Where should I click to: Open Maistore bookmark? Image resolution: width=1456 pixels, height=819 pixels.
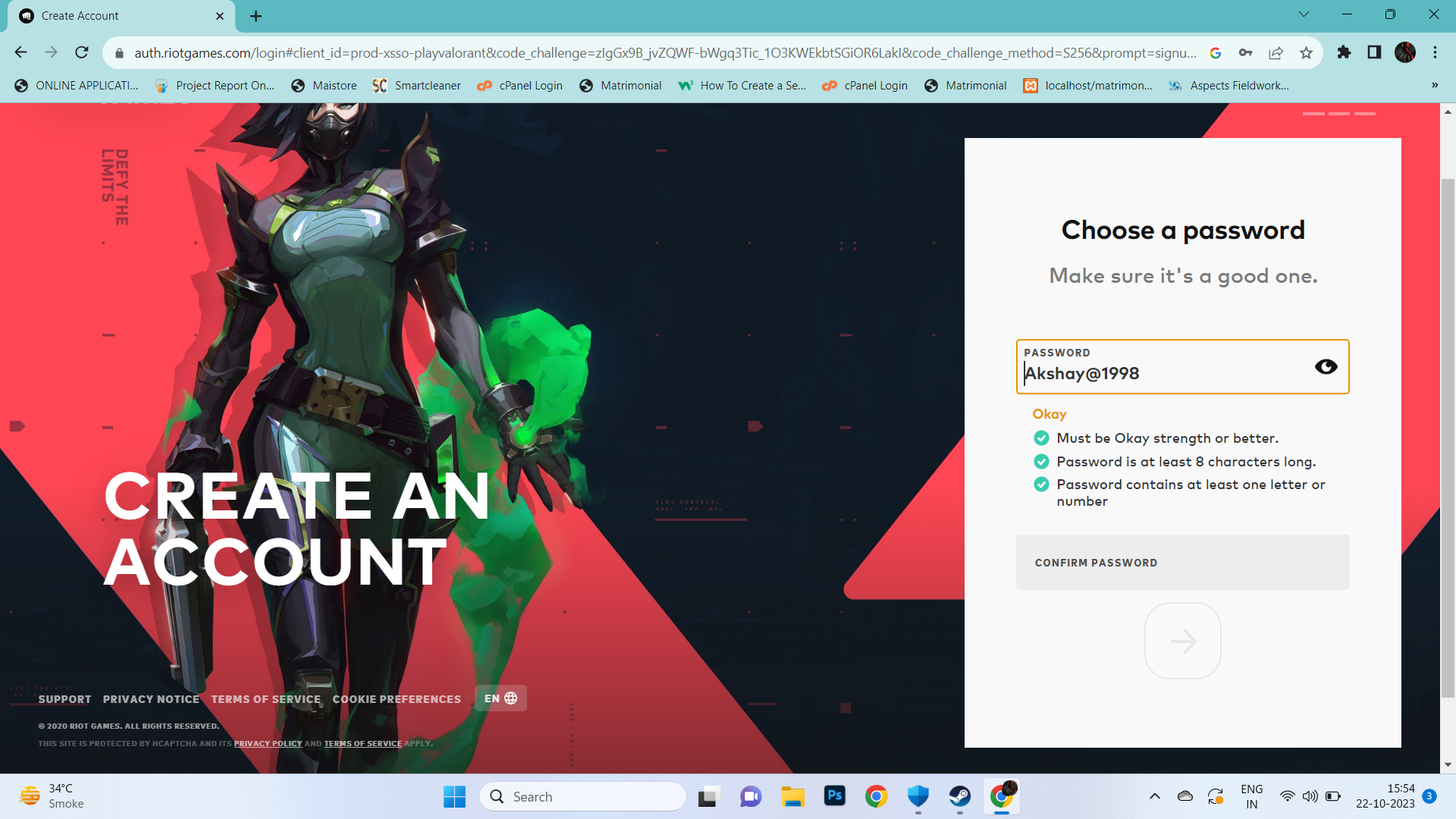point(324,86)
